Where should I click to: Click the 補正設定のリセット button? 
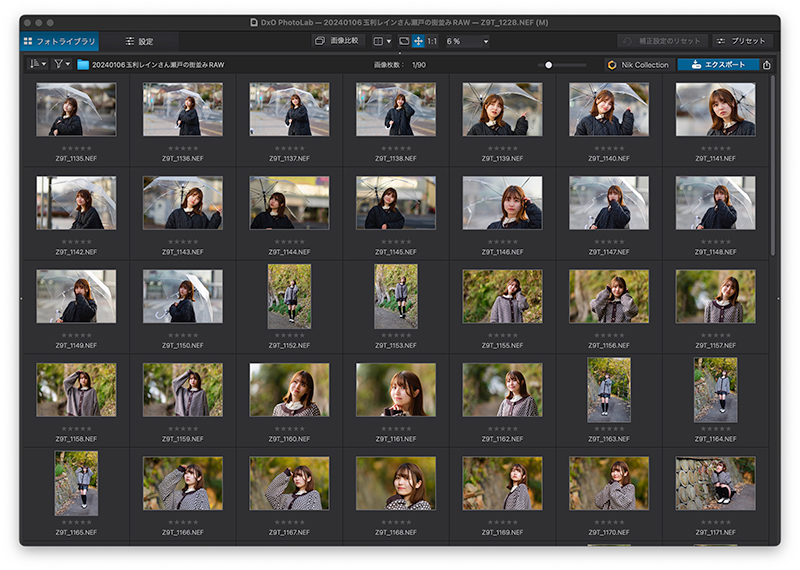coord(662,41)
